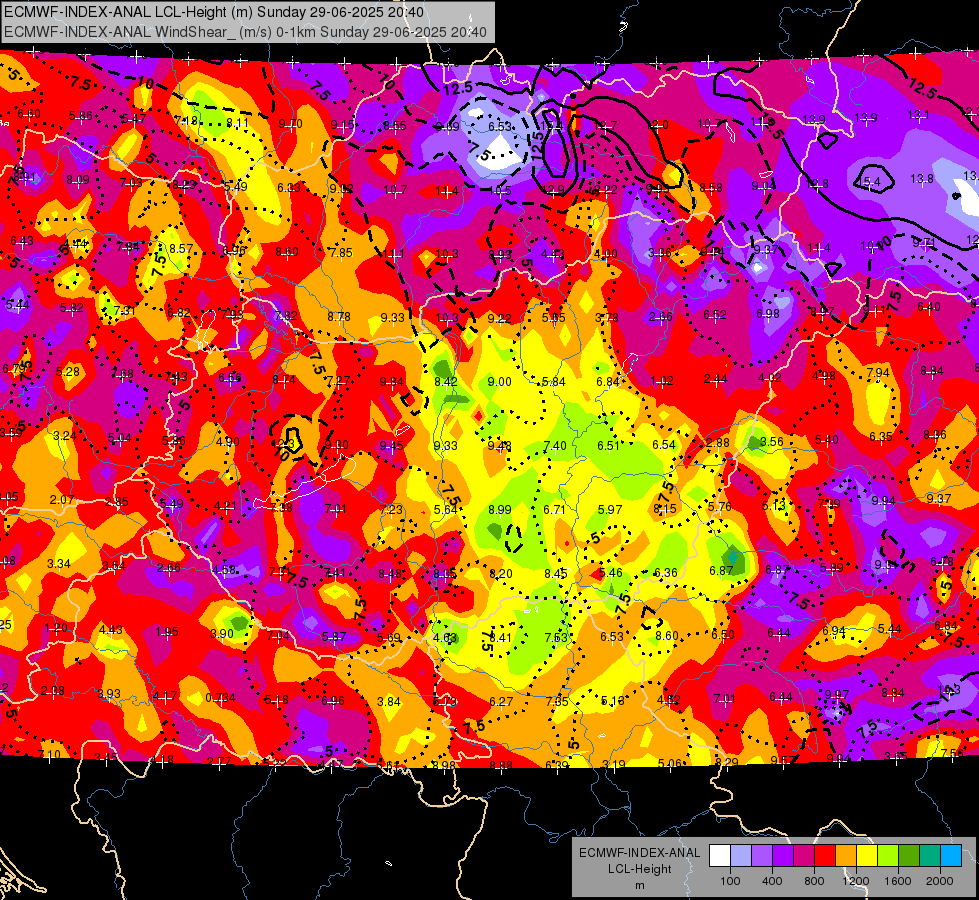This screenshot has width=979, height=900.
Task: Click the orange legend swatch
Action: click(x=846, y=856)
